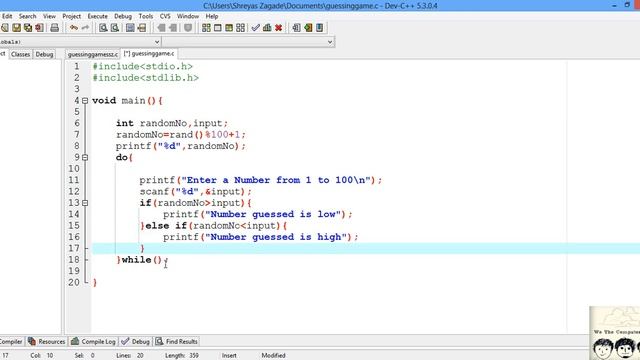
Task: Click the Print toolbar icon
Action: pyautogui.click(x=54, y=28)
